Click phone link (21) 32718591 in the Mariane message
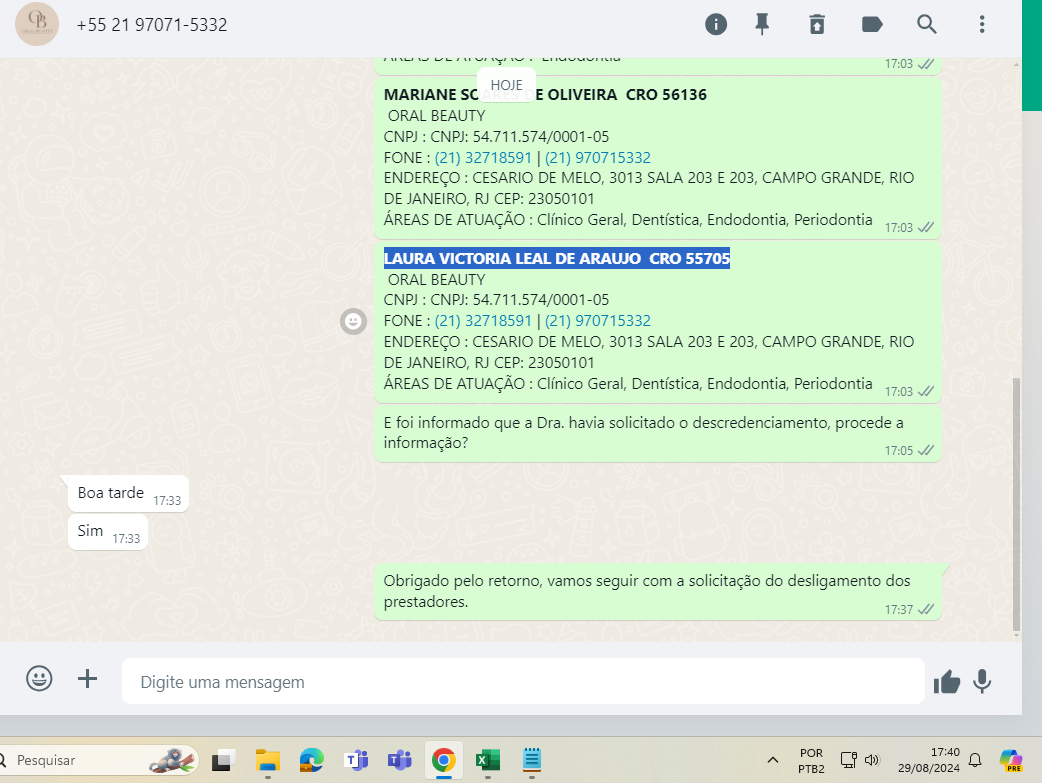Screen dimensions: 1042x783 (x=483, y=158)
